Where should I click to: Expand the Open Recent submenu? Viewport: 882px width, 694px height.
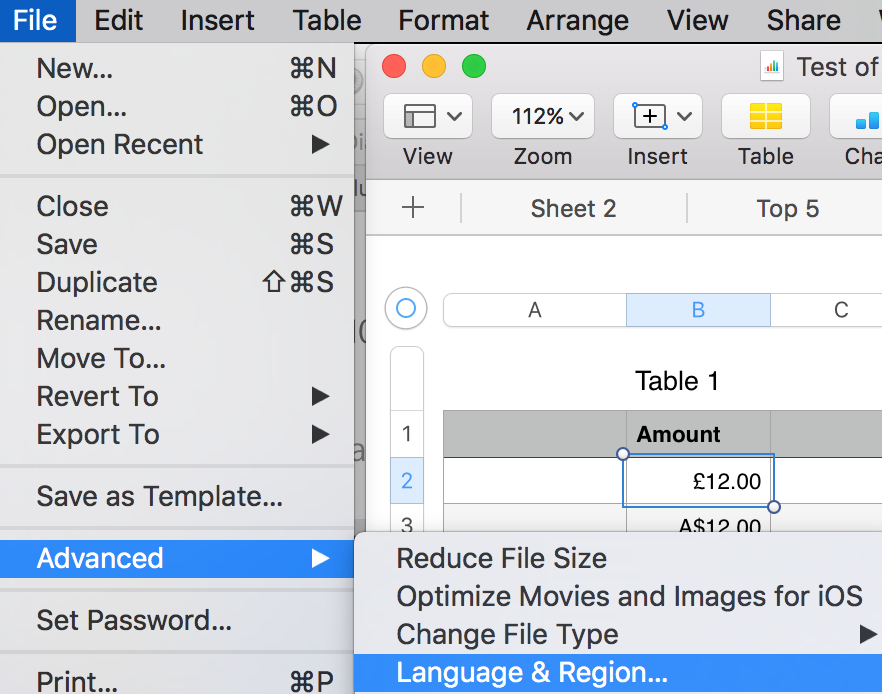(x=320, y=145)
